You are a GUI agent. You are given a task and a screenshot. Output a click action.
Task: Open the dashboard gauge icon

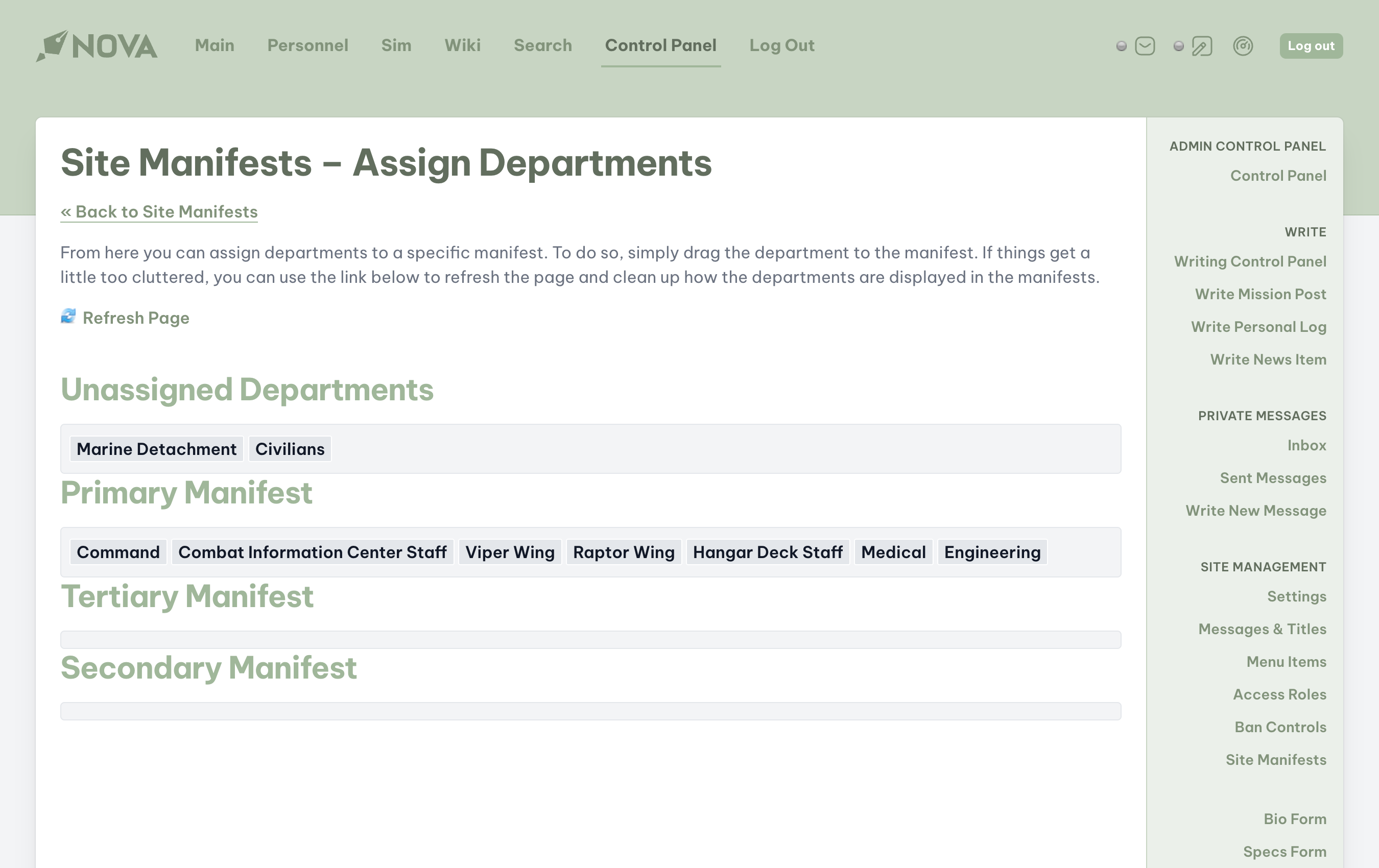[x=1243, y=46]
